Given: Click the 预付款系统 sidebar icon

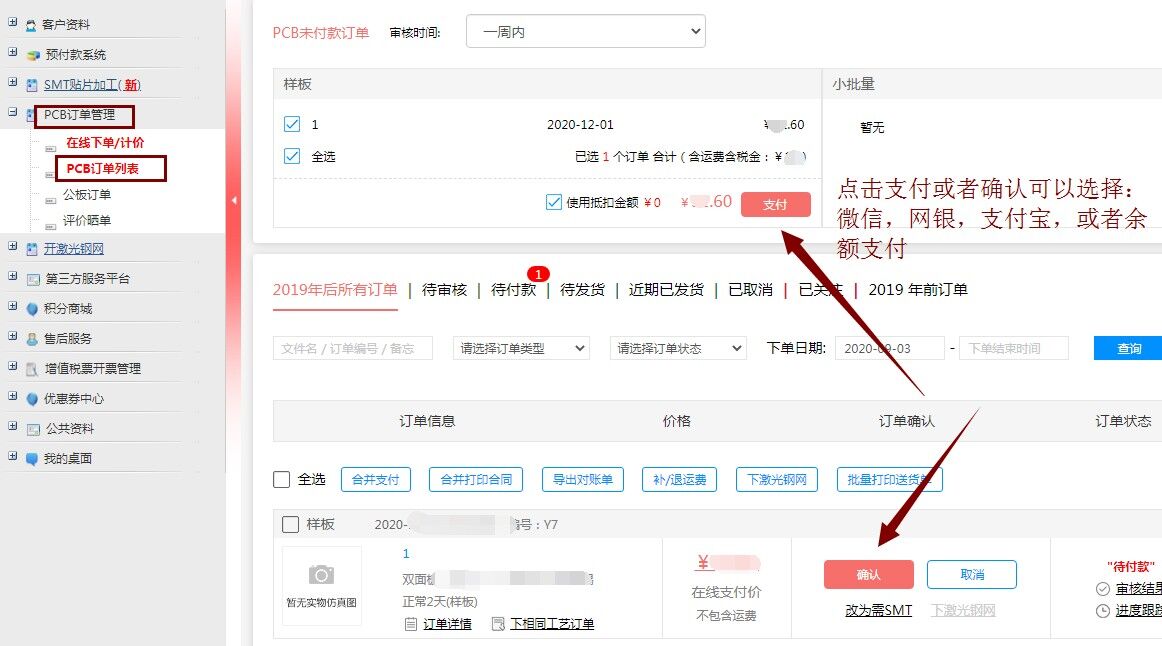Looking at the screenshot, I should tap(32, 55).
